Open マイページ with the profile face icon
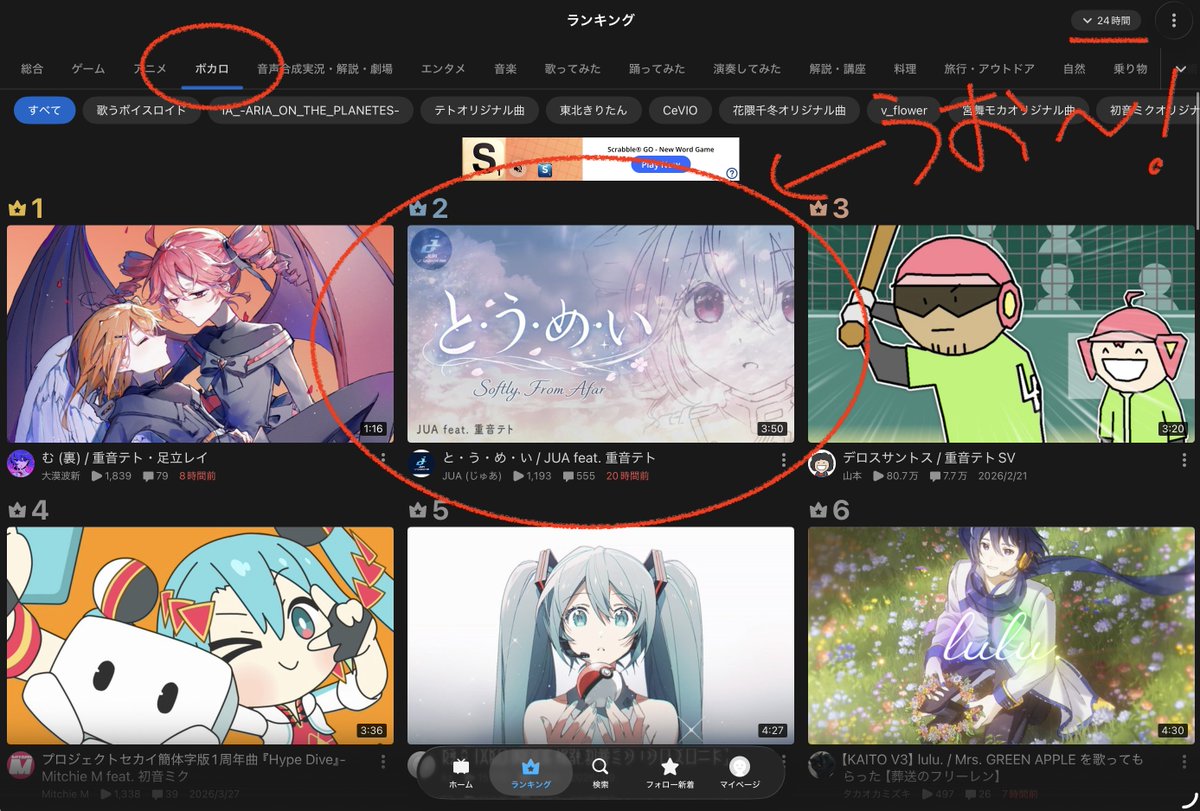Image resolution: width=1200 pixels, height=811 pixels. click(x=738, y=764)
